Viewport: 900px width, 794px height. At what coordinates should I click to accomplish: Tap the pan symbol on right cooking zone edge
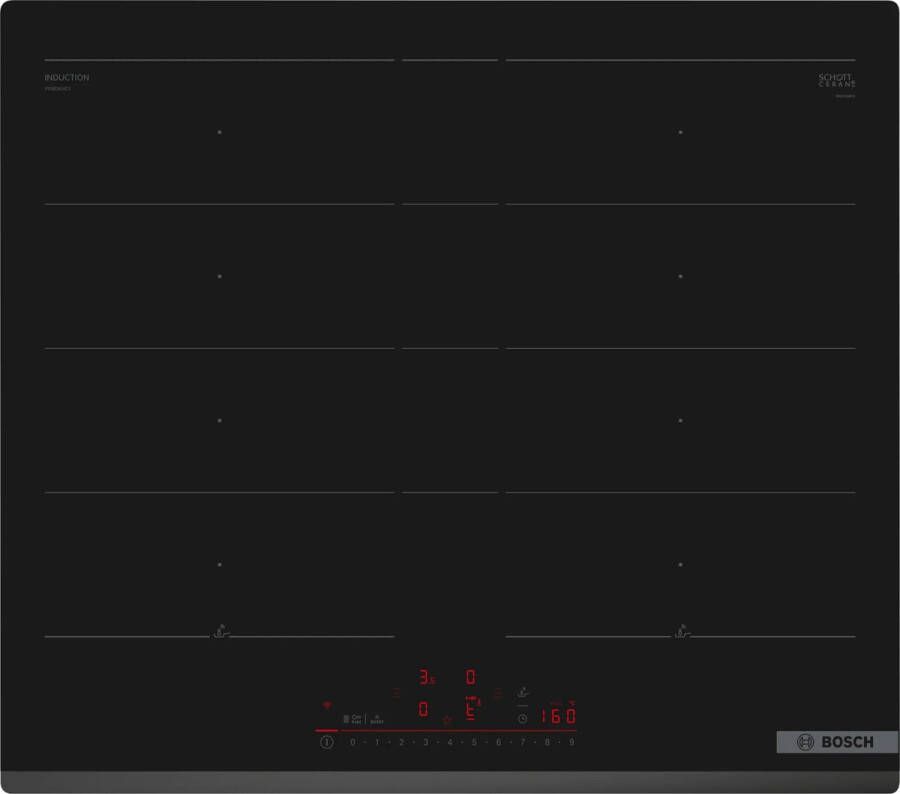[x=680, y=632]
